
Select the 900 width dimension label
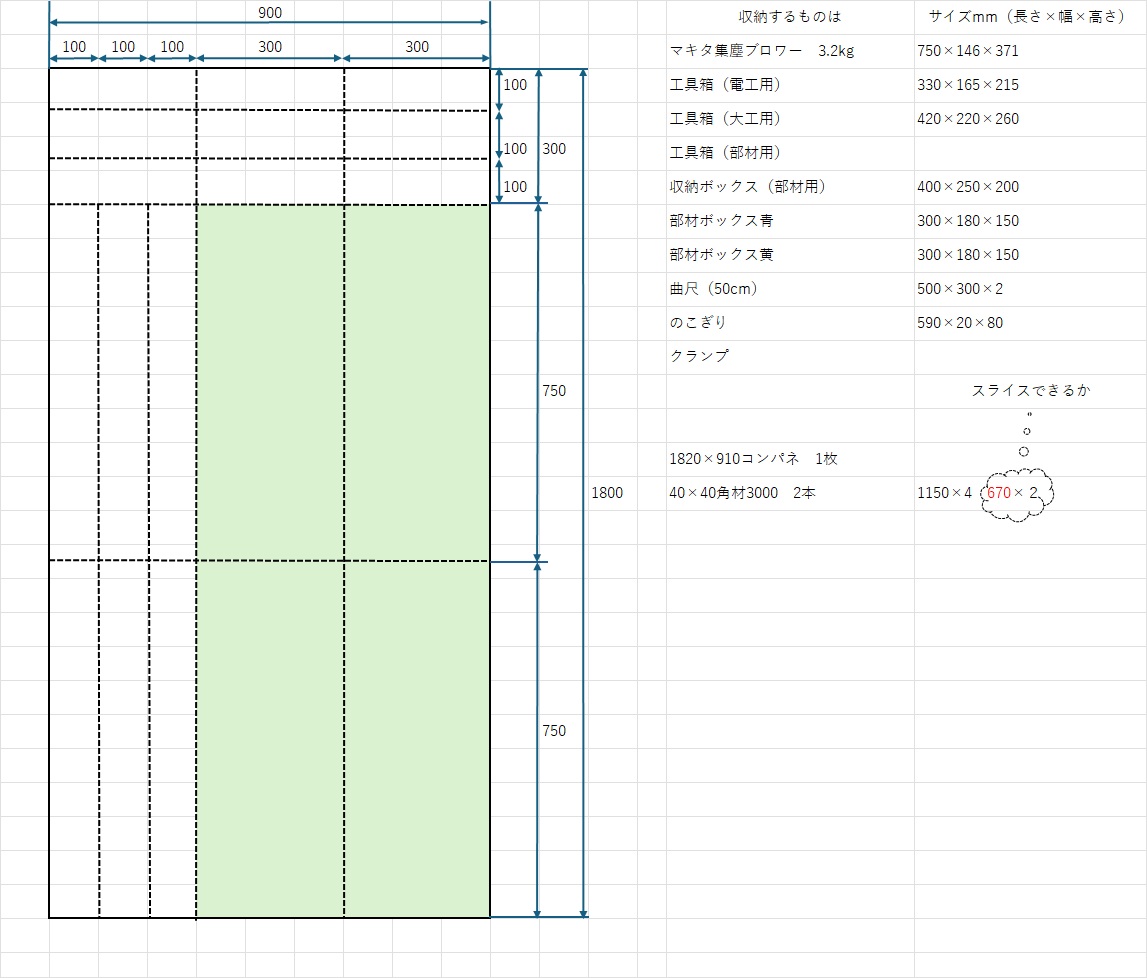coord(270,12)
